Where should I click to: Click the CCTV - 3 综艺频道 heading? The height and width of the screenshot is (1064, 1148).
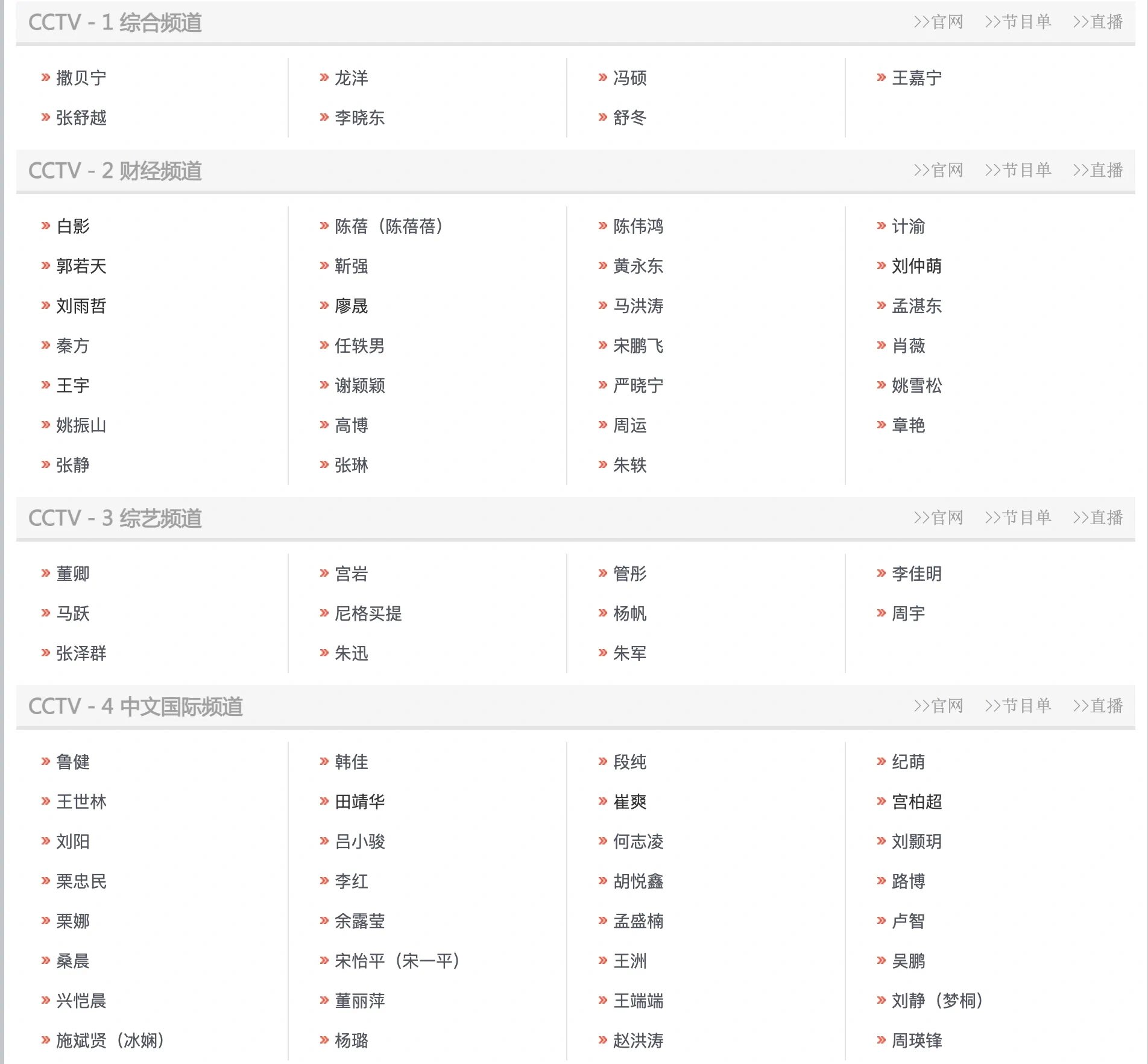115,518
